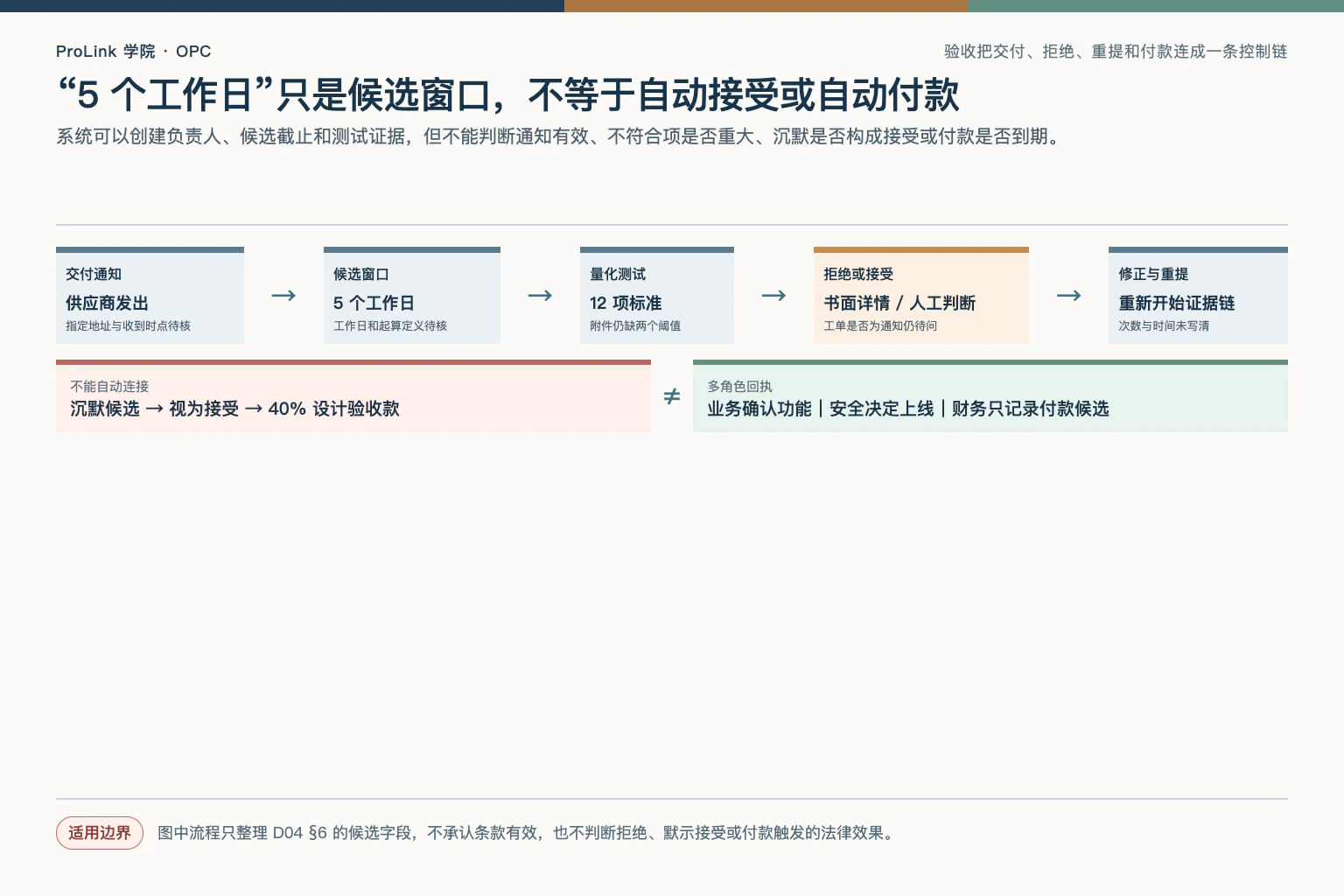The height and width of the screenshot is (896, 1344).
Task: Click the 多角色回执 label
Action: 739,386
